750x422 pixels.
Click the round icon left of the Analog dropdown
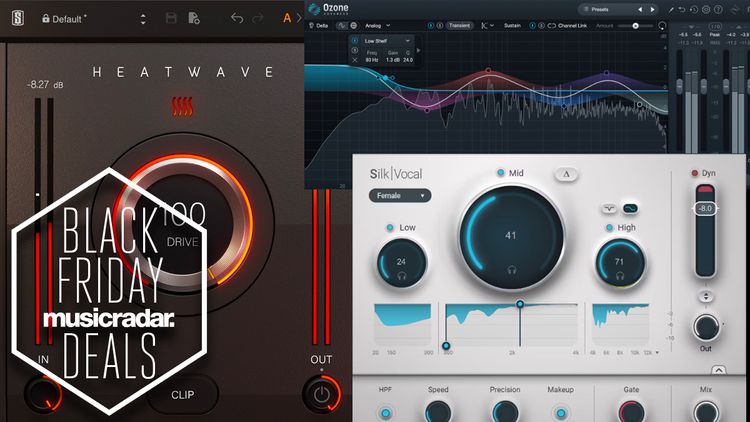coord(353,25)
